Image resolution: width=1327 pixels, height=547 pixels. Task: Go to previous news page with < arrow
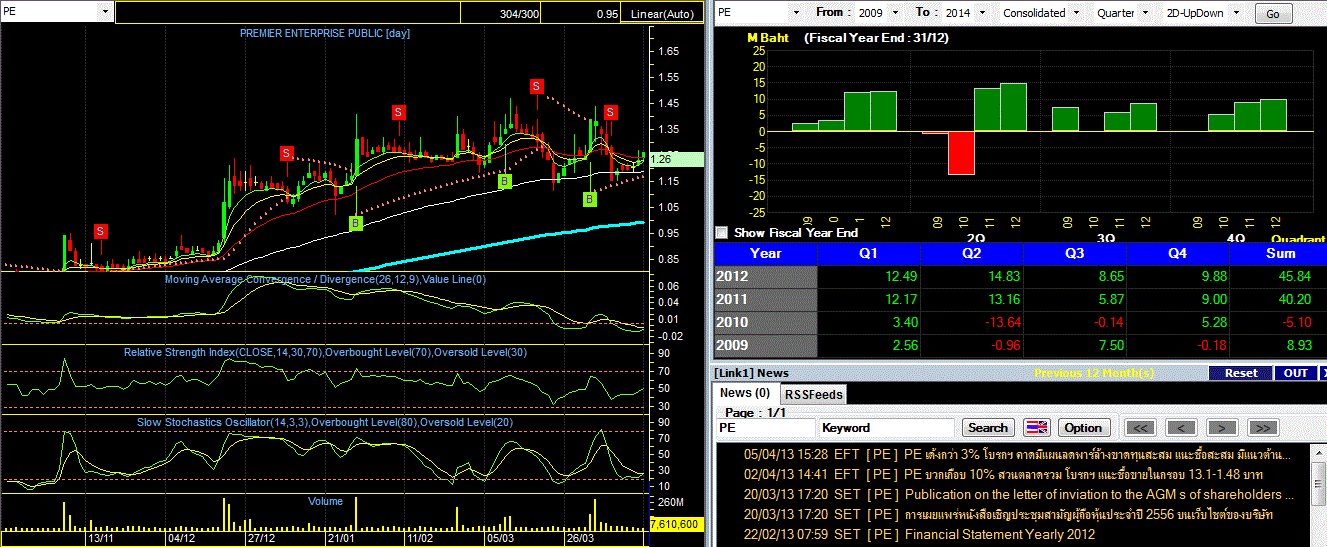[x=1181, y=427]
